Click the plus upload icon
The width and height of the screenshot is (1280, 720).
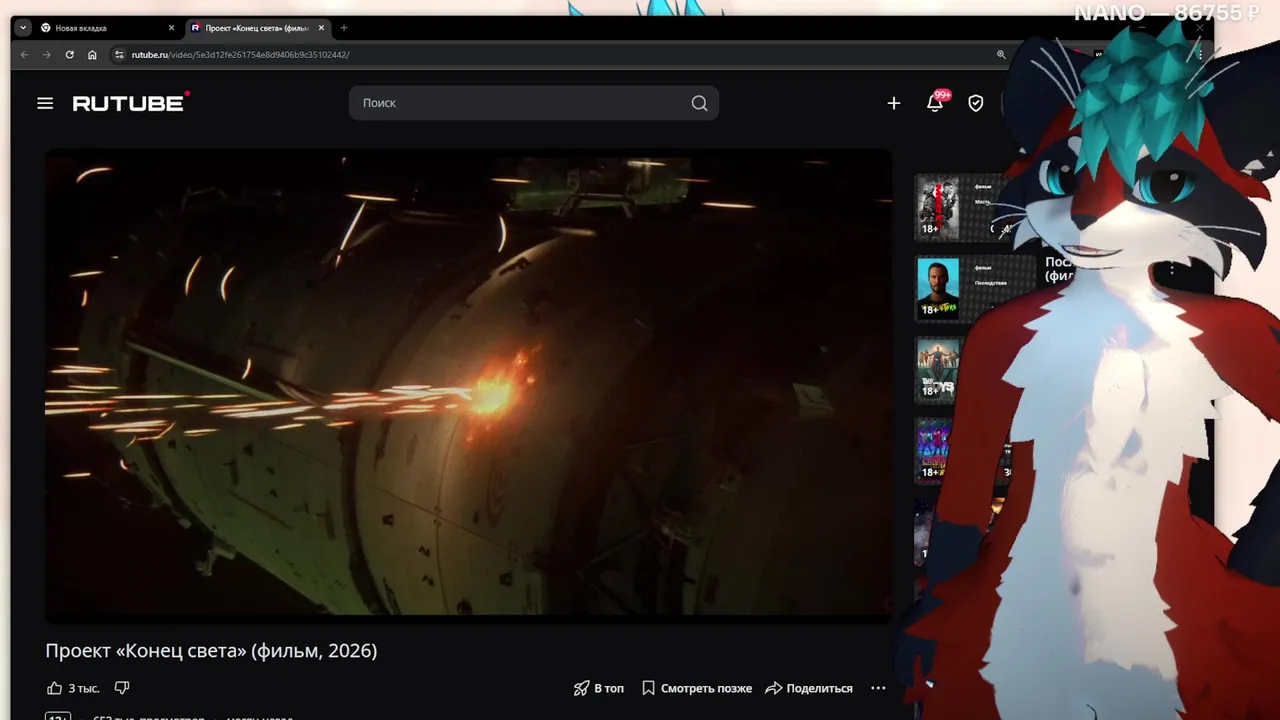[894, 103]
